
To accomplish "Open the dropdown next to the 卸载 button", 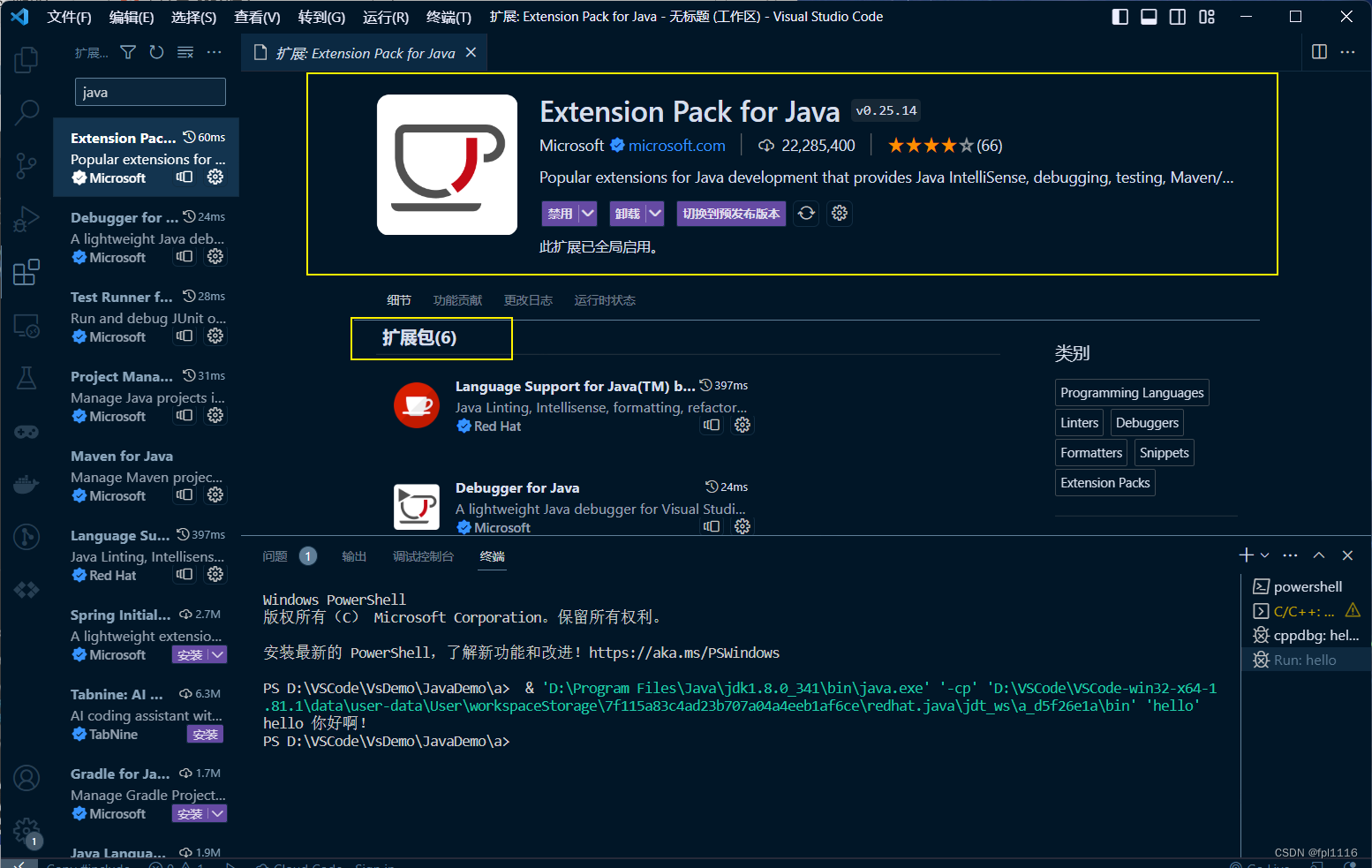I will tap(654, 213).
